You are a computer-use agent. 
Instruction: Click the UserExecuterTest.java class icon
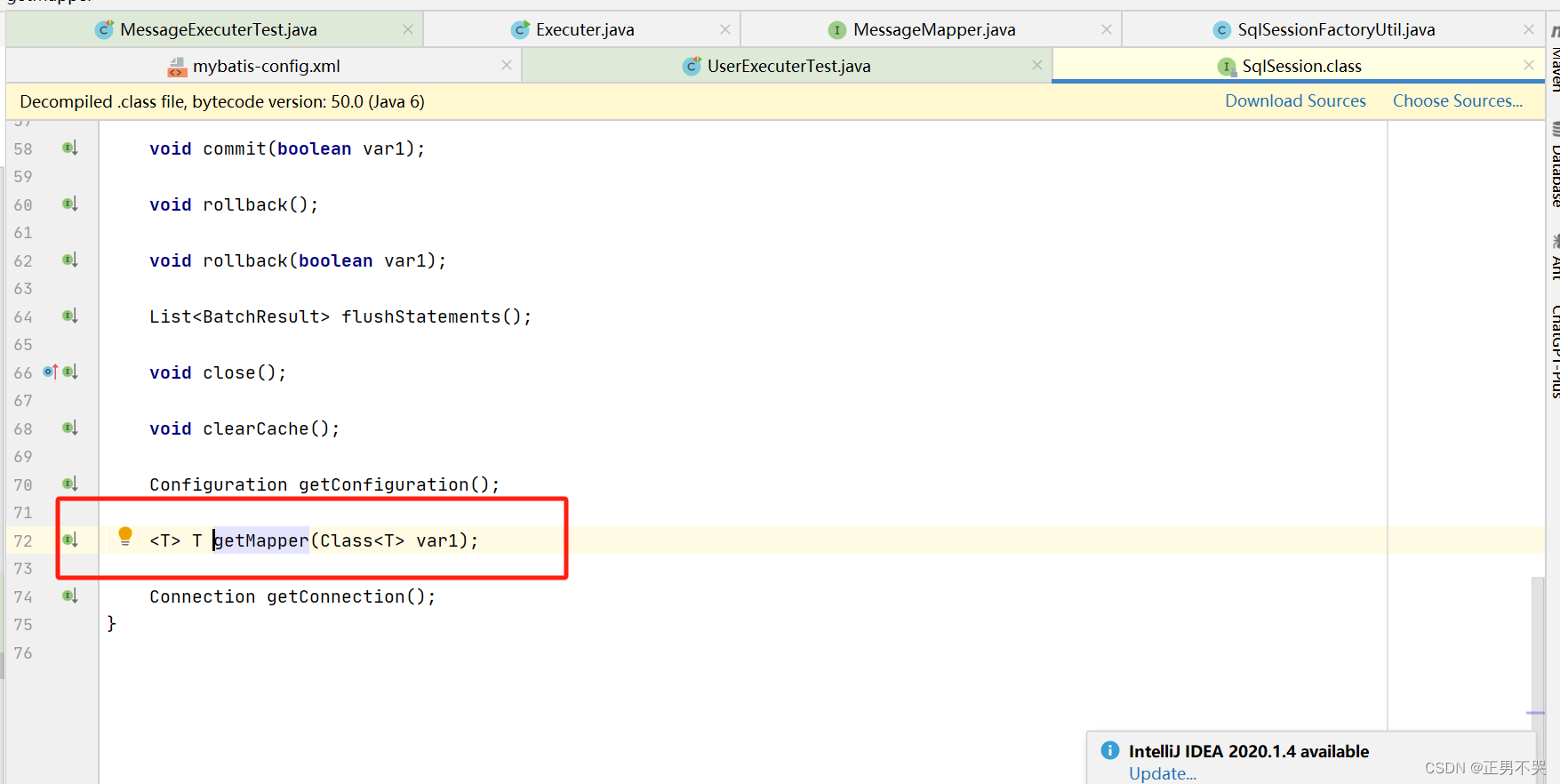click(692, 66)
